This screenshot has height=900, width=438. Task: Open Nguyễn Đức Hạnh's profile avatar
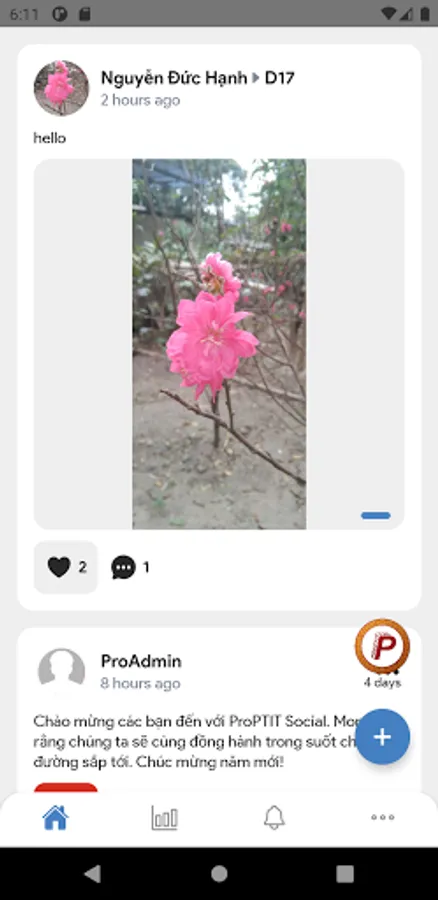(61, 88)
